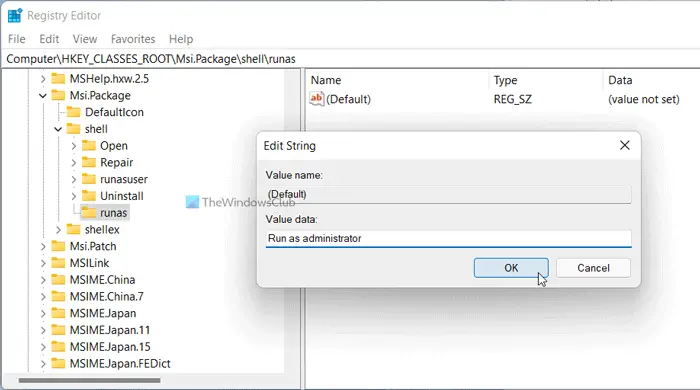Collapse the Msi.Package key
Screen dimensions: 700x390
click(43, 95)
